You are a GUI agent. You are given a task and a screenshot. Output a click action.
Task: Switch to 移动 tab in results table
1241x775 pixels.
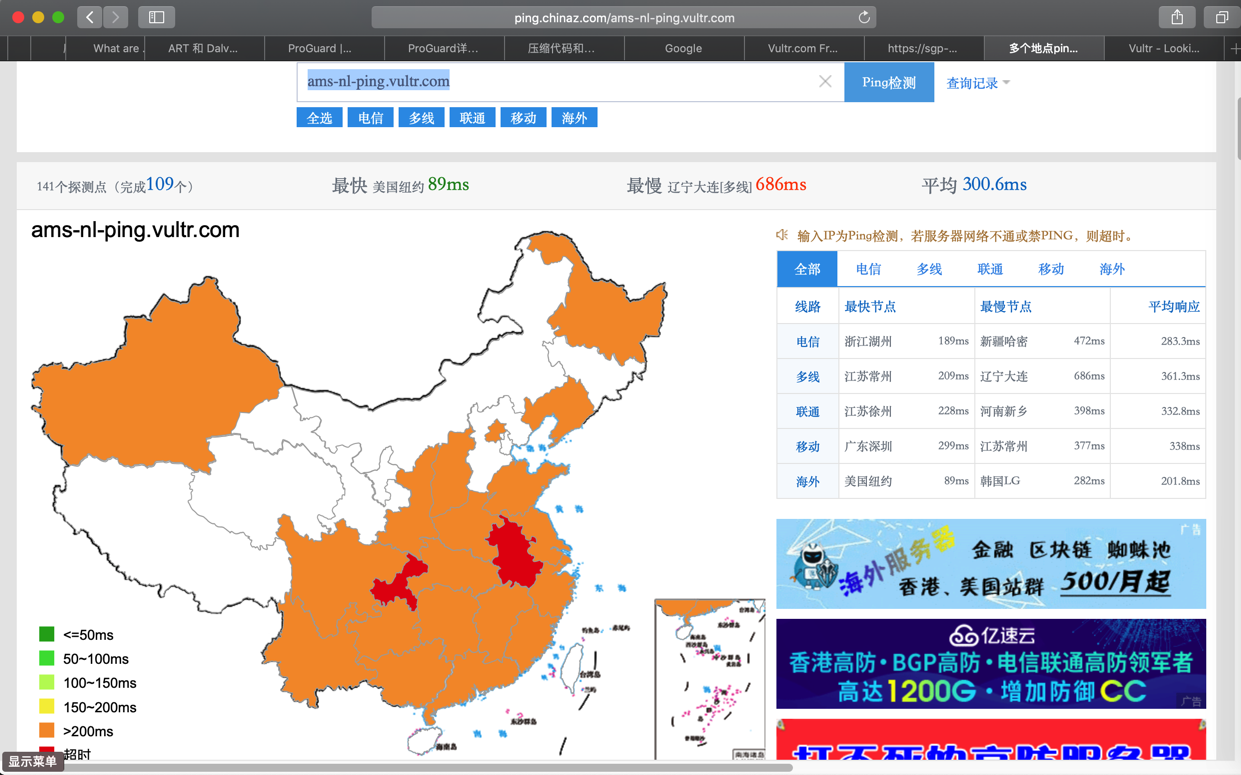point(1051,269)
